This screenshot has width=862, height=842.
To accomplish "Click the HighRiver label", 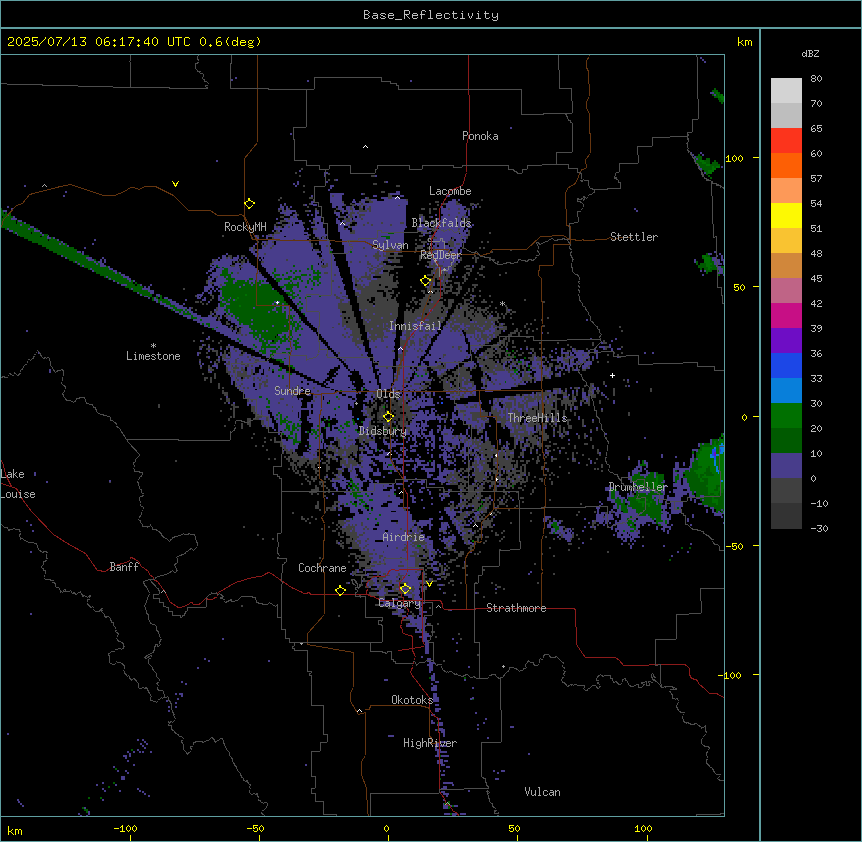I will coord(430,743).
